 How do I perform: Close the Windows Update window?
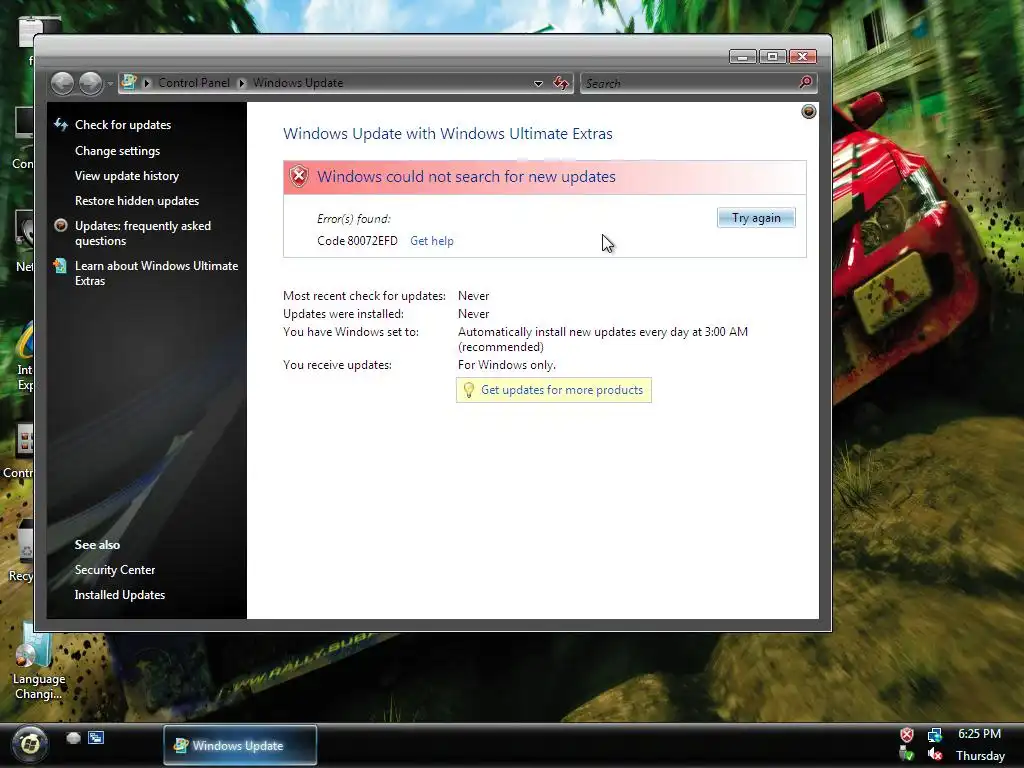[803, 57]
